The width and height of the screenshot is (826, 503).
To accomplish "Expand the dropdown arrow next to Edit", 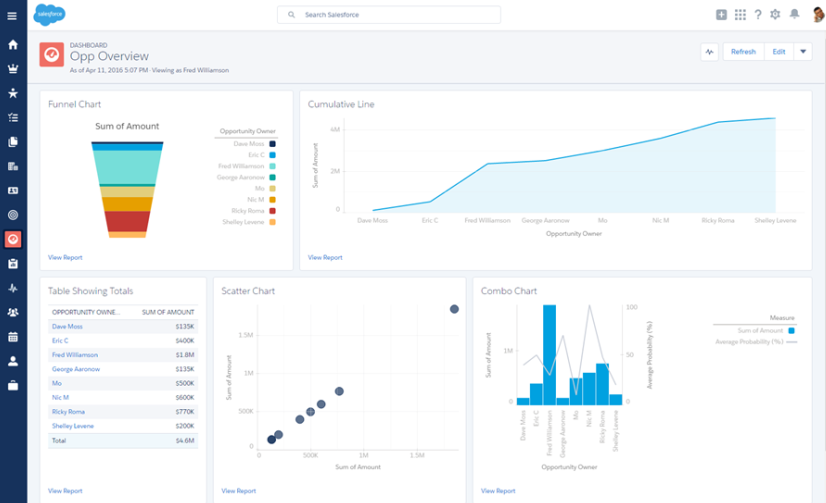I will tap(803, 52).
